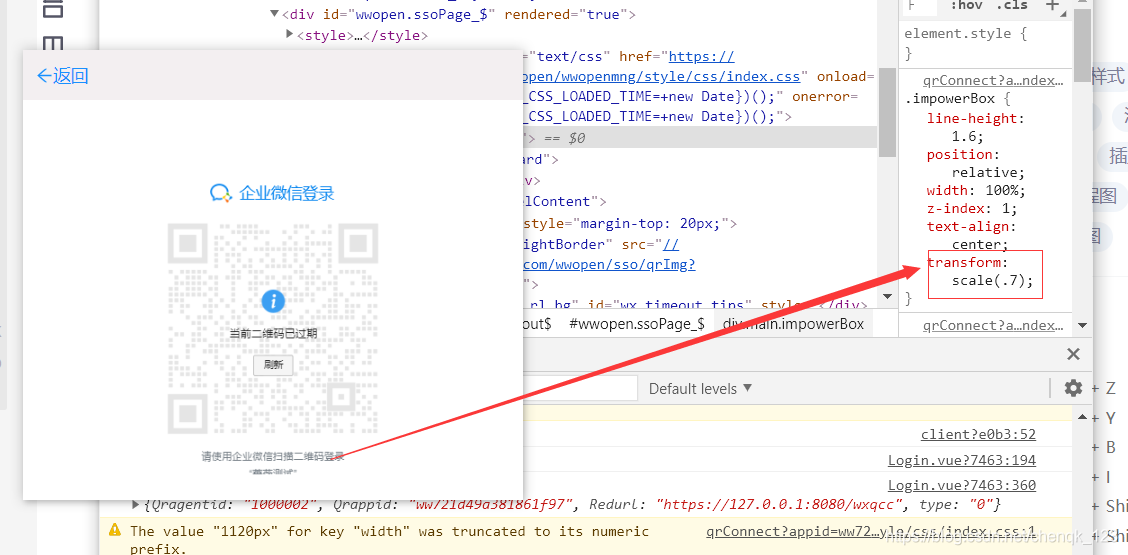Click the z-index: 1 declaration

click(972, 209)
